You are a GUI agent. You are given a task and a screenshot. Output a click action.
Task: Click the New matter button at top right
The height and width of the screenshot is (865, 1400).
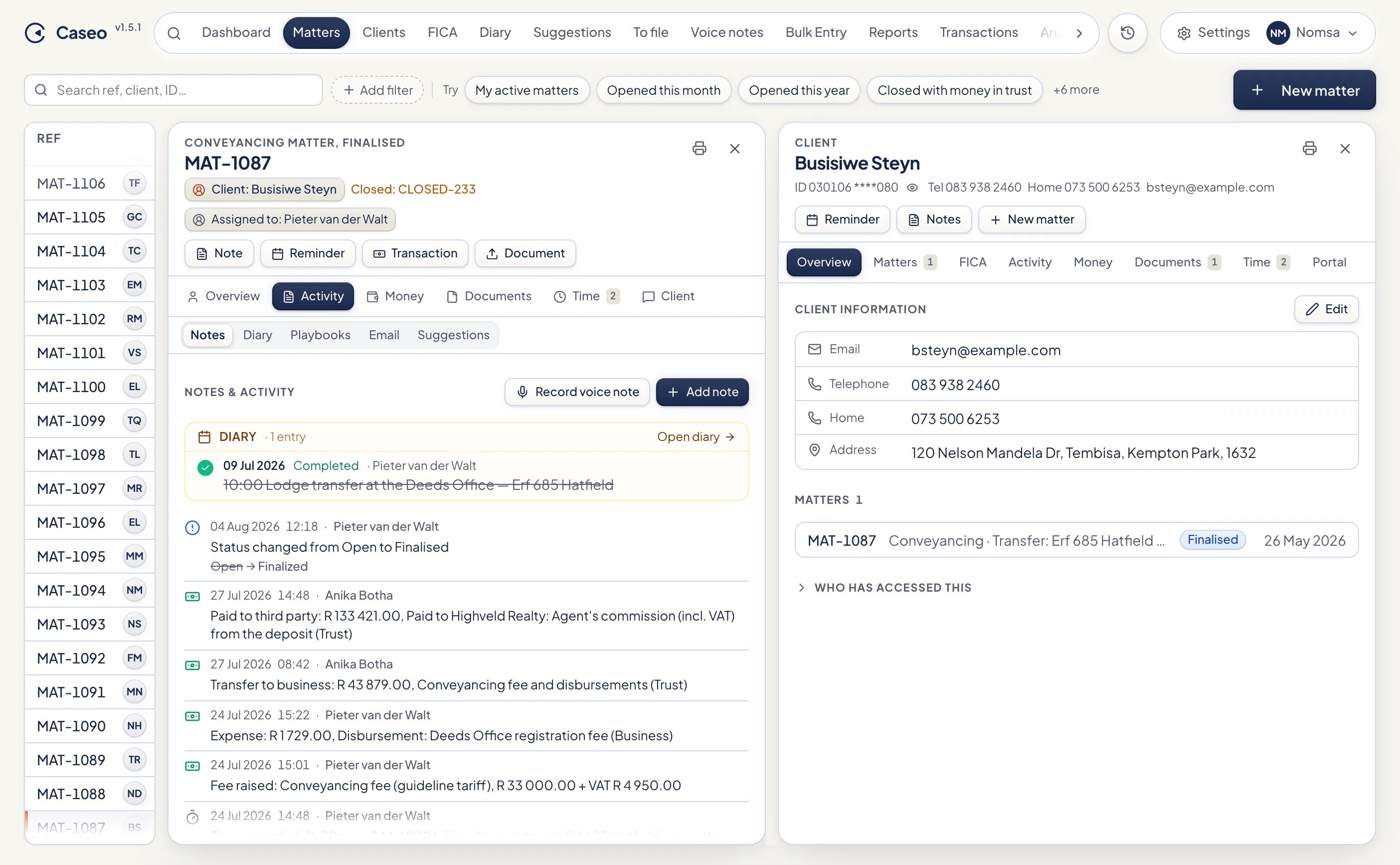[1304, 90]
